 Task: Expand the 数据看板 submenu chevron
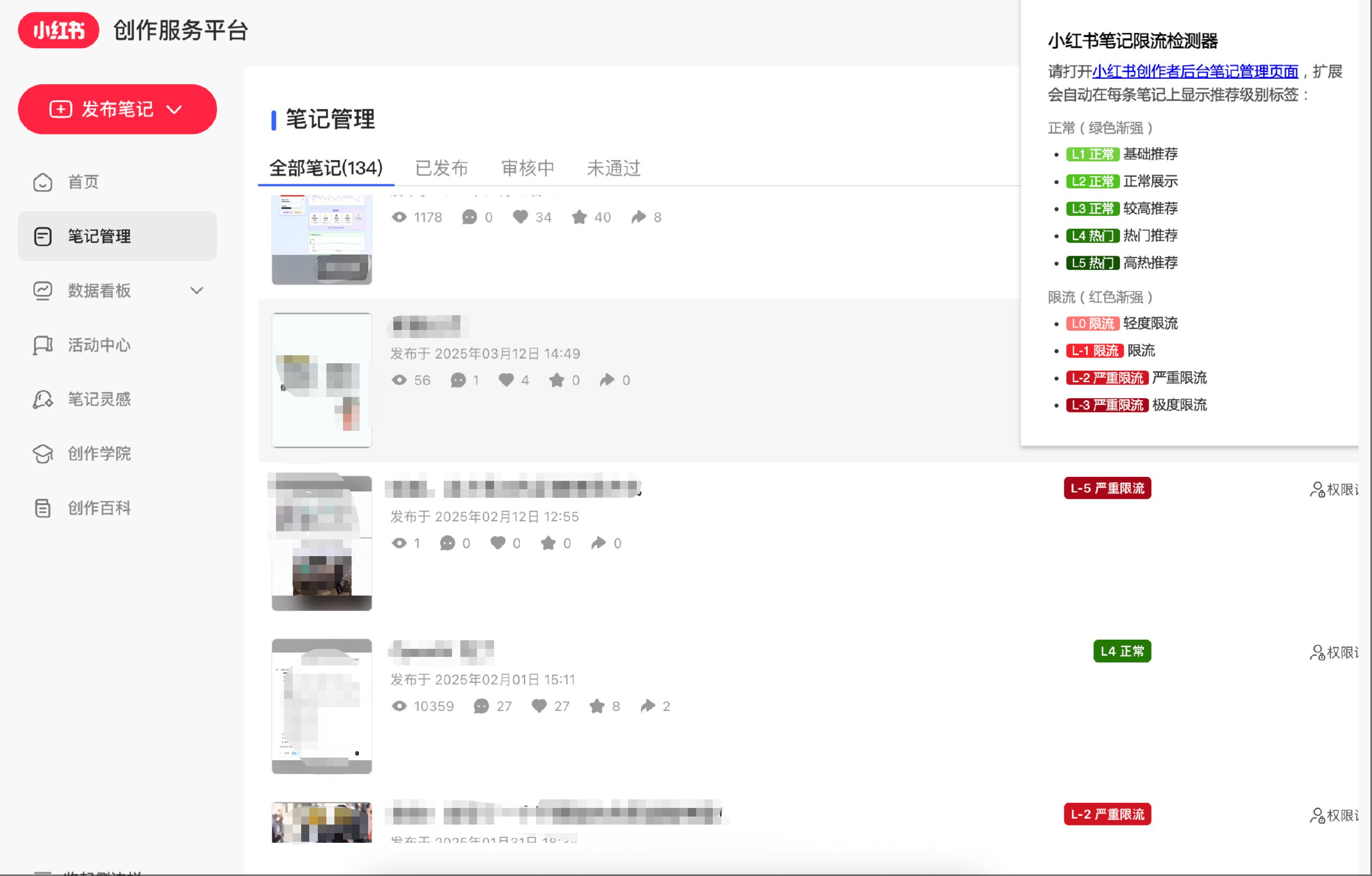click(197, 290)
